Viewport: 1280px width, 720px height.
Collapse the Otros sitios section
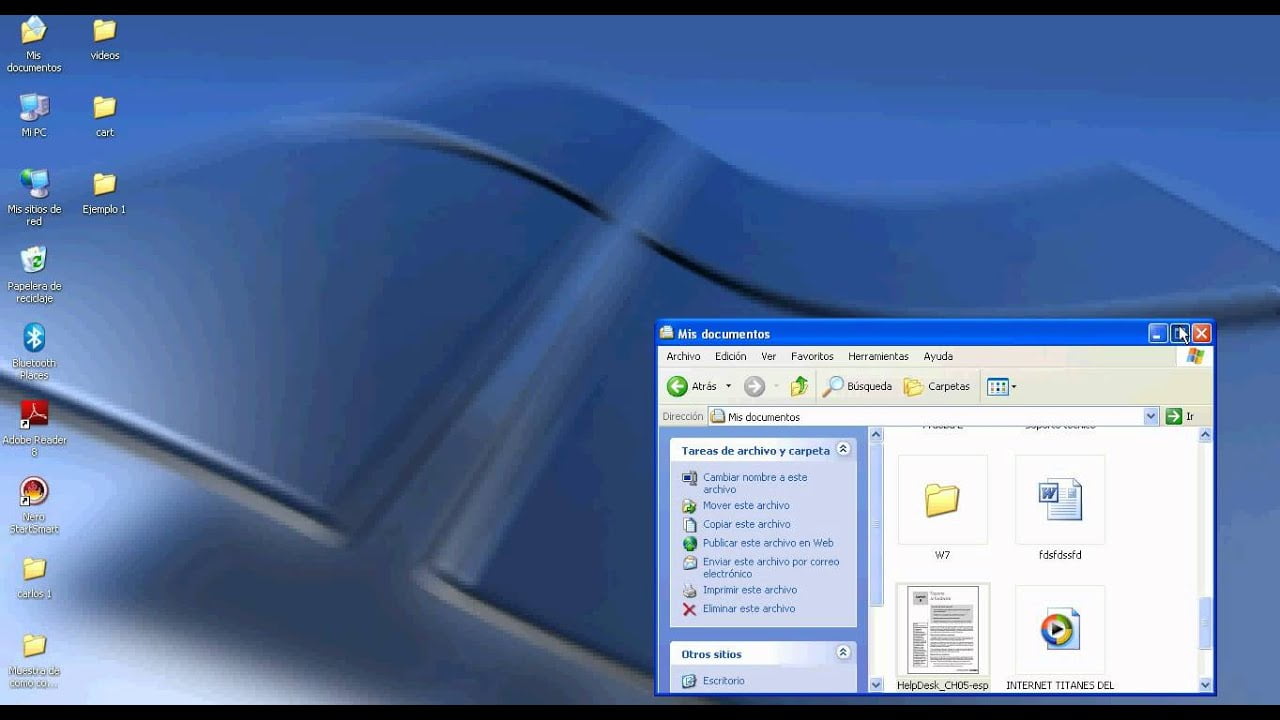843,653
